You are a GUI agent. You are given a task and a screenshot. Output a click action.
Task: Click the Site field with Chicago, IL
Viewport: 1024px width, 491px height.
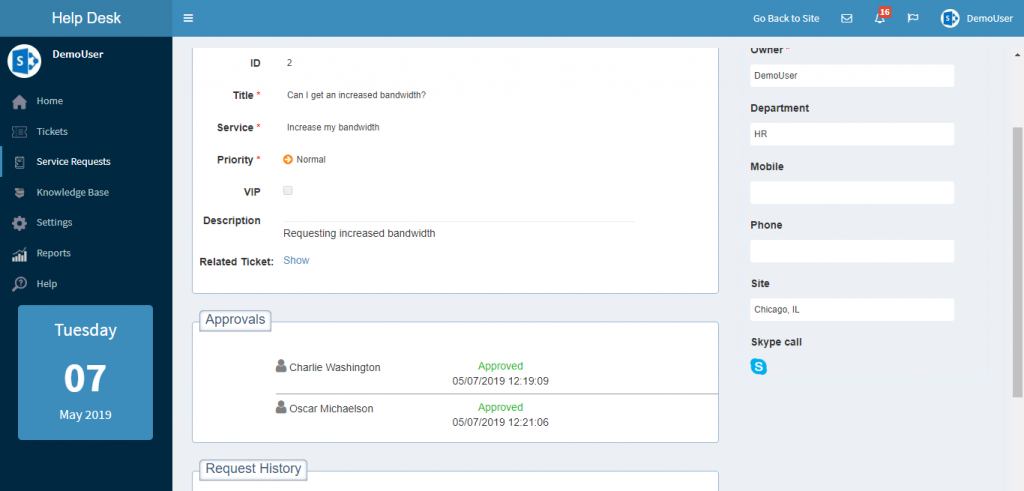tap(852, 309)
